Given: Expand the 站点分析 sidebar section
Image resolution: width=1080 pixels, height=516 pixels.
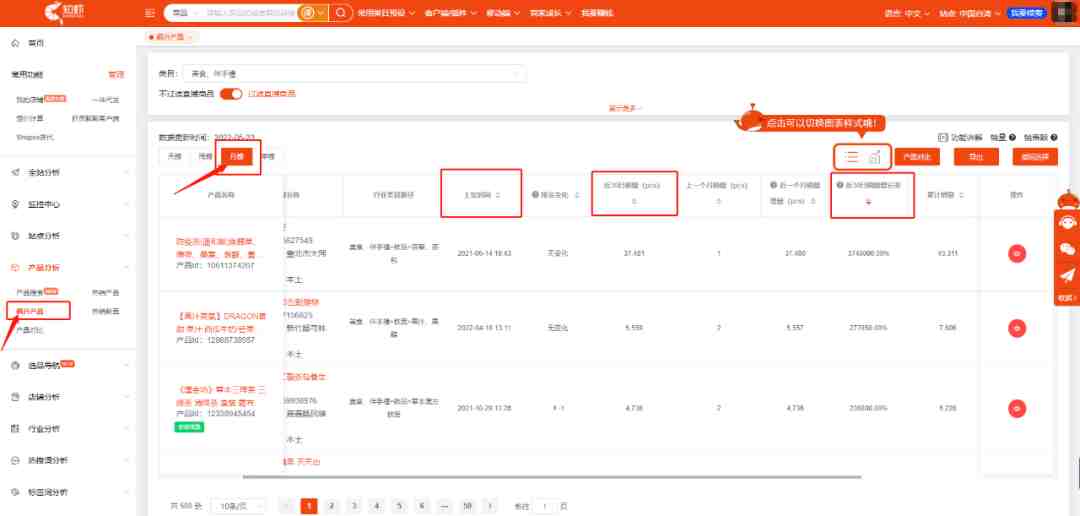Looking at the screenshot, I should click(68, 236).
